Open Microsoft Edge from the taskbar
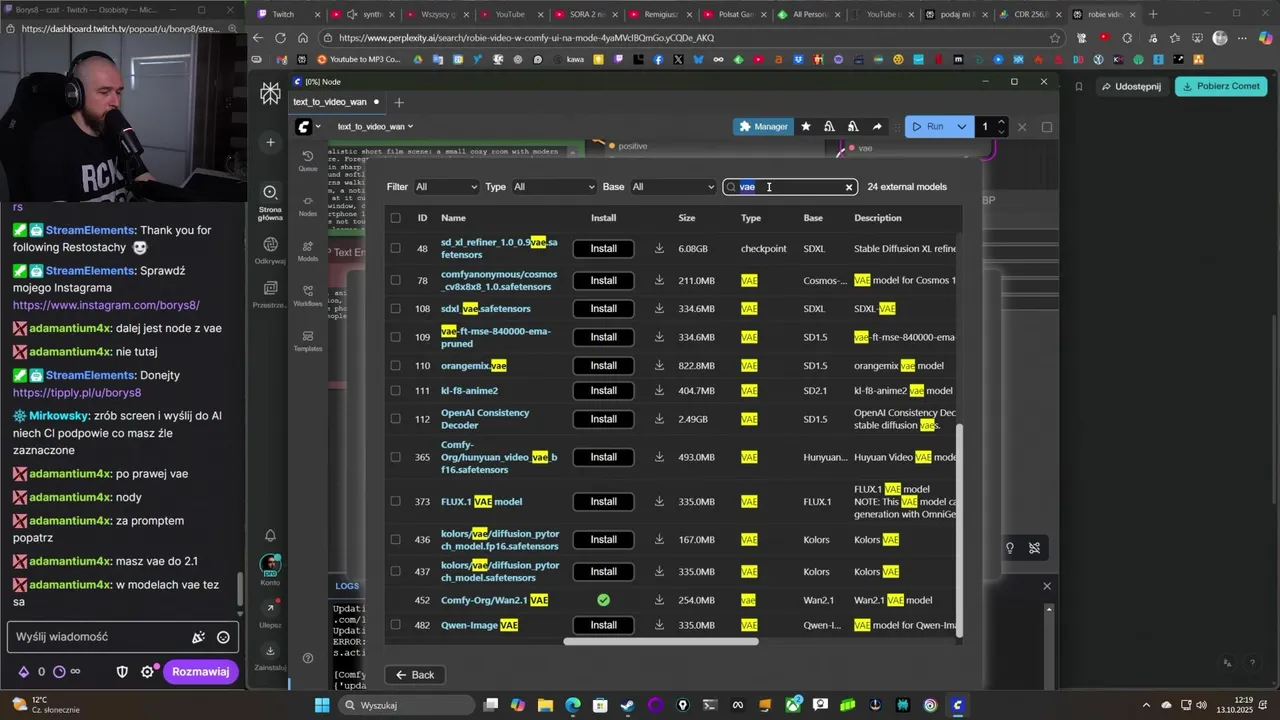The width and height of the screenshot is (1280, 720). (x=573, y=705)
